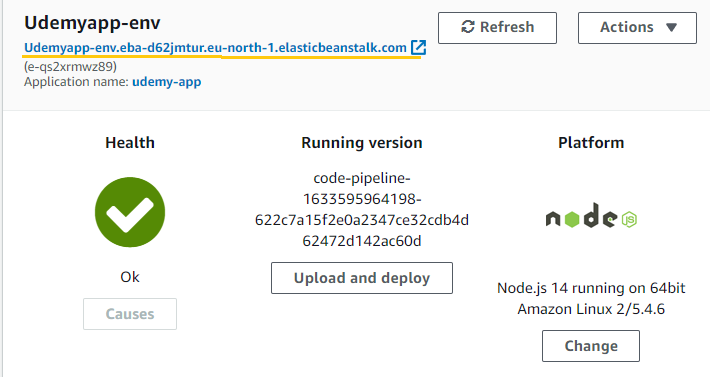The height and width of the screenshot is (377, 710).
Task: Click the code-pipeline running version label
Action: point(362,209)
